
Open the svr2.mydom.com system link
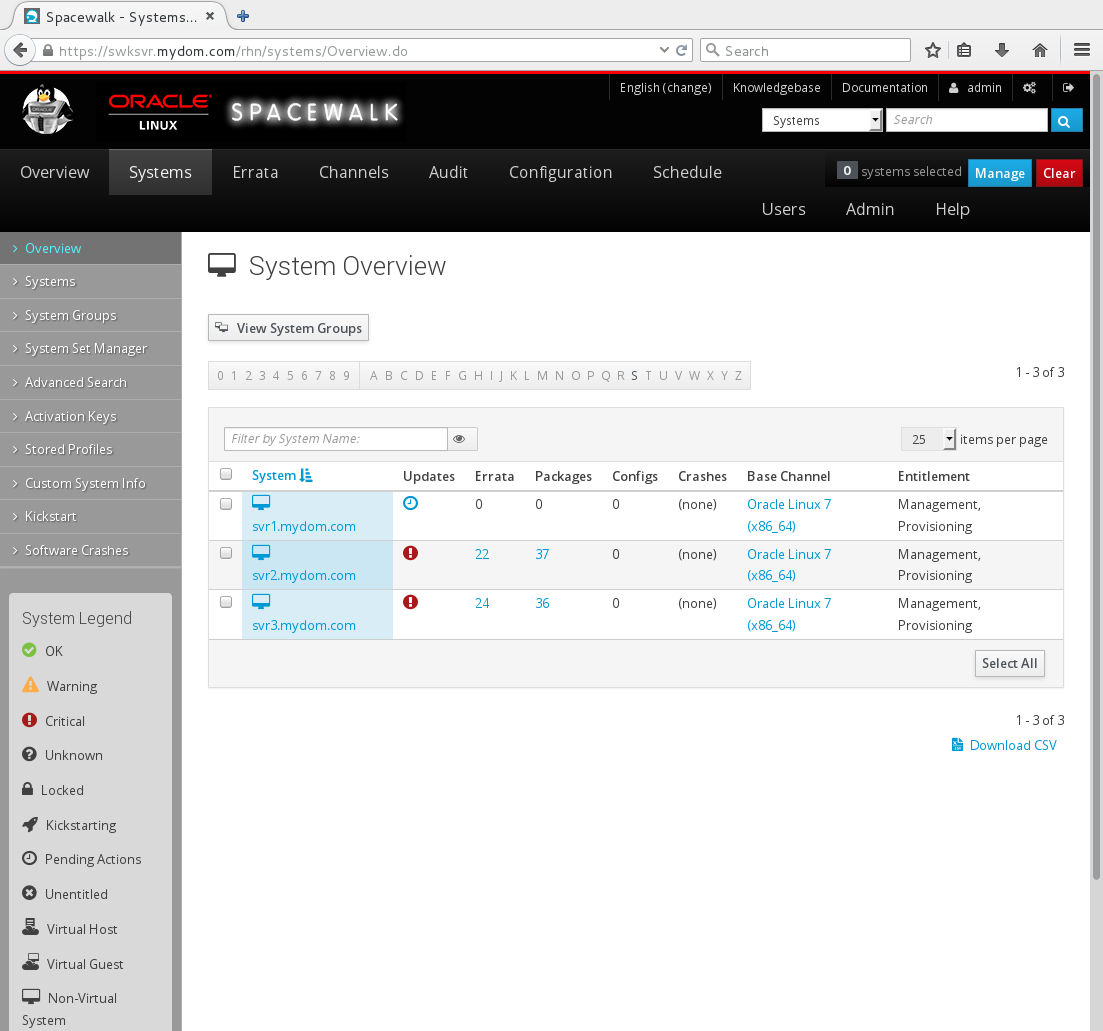click(x=304, y=575)
